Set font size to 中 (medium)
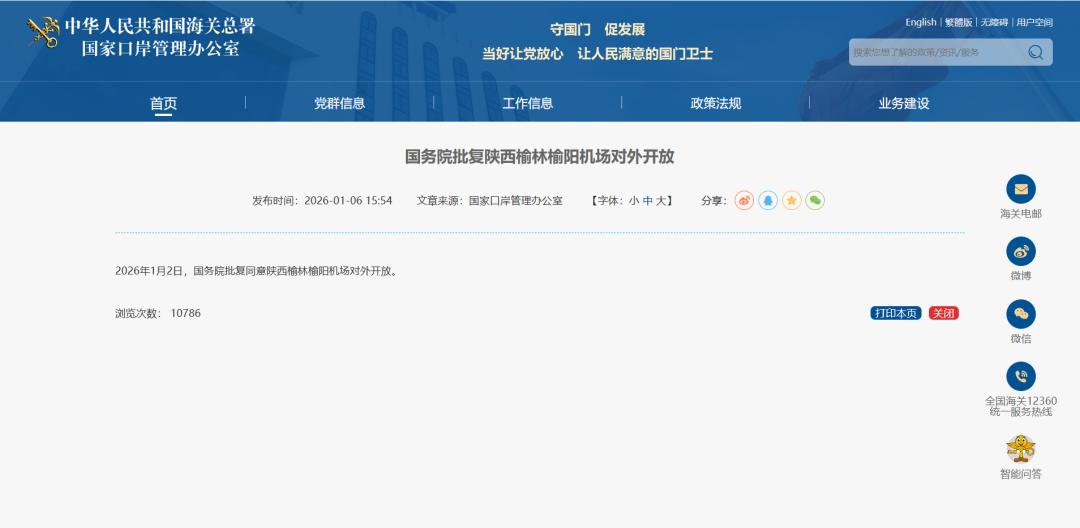This screenshot has height=528, width=1080. pyautogui.click(x=648, y=201)
